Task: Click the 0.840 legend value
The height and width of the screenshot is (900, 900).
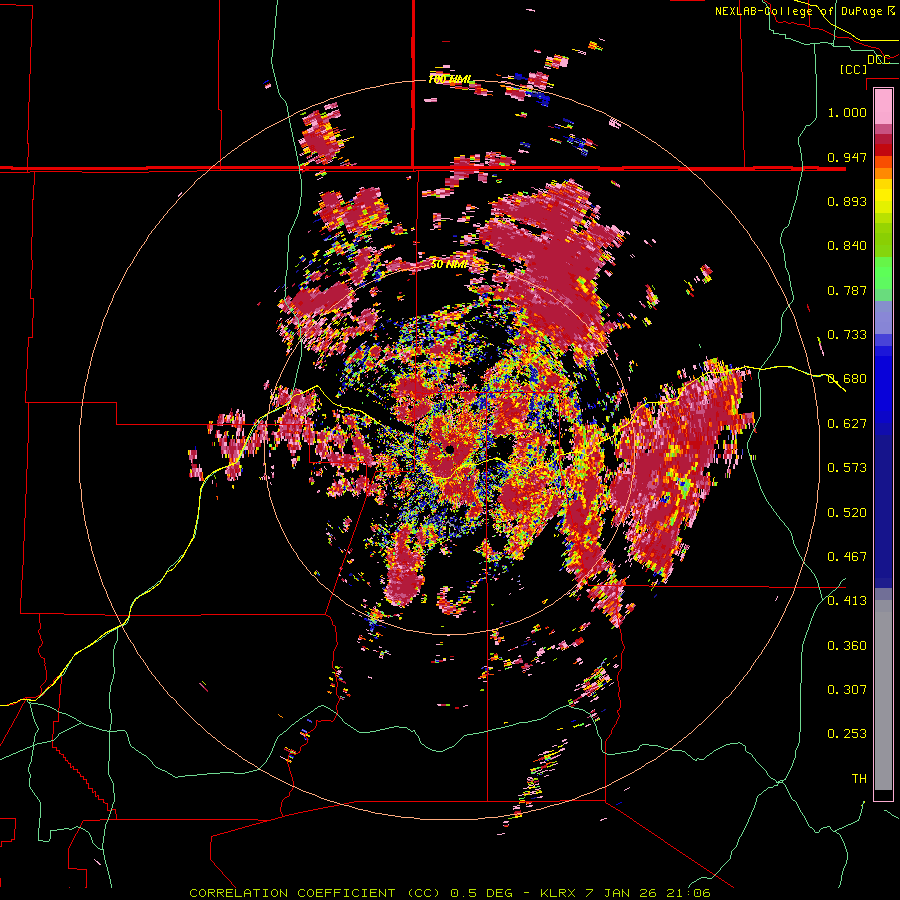Action: (x=847, y=246)
